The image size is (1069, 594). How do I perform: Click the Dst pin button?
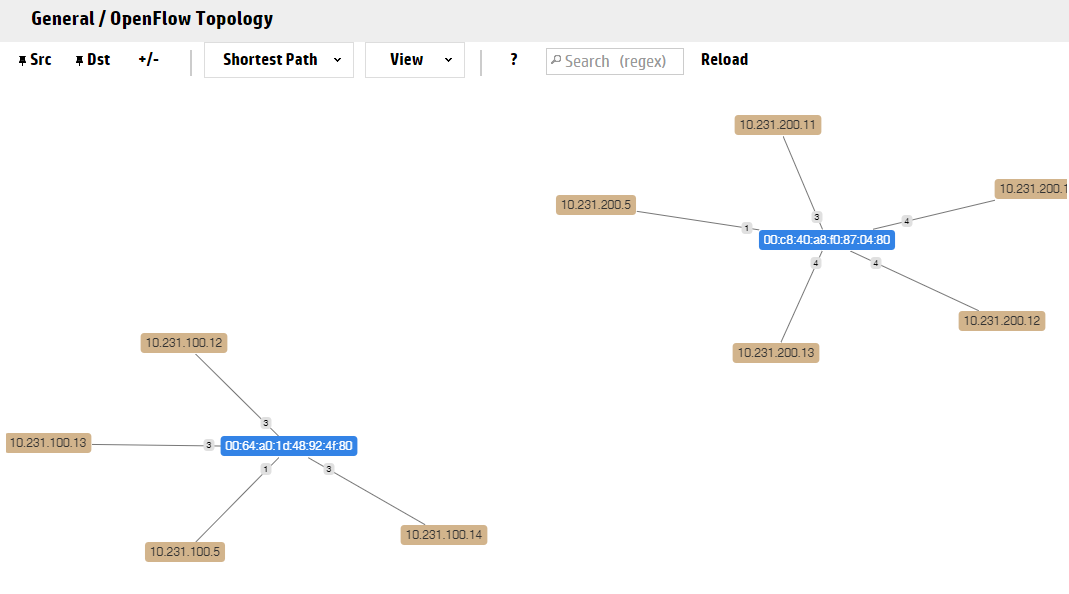click(x=93, y=60)
